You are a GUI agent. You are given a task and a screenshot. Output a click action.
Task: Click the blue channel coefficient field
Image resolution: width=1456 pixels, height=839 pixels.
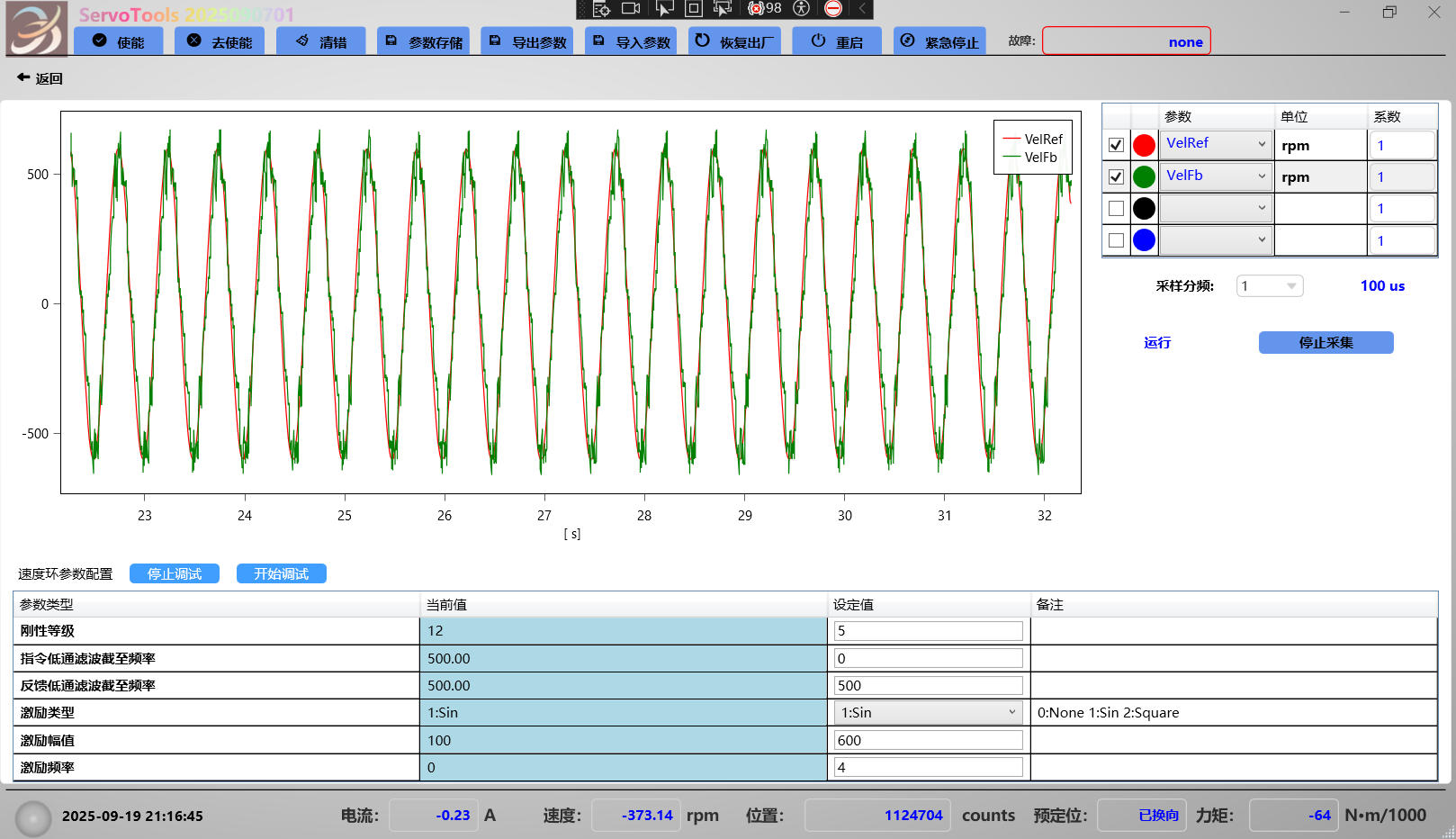click(1402, 240)
